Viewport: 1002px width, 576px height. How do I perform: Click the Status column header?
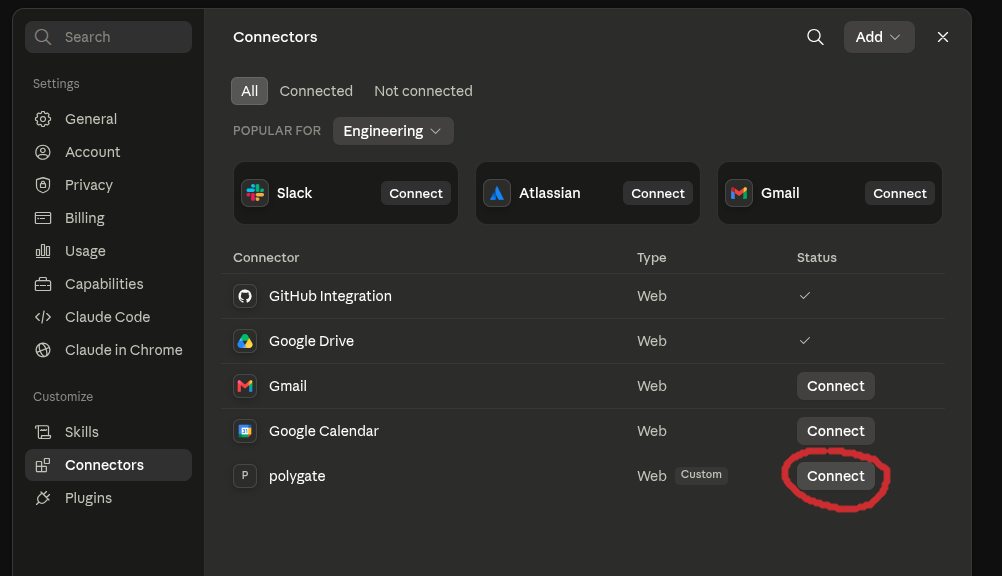click(x=816, y=258)
